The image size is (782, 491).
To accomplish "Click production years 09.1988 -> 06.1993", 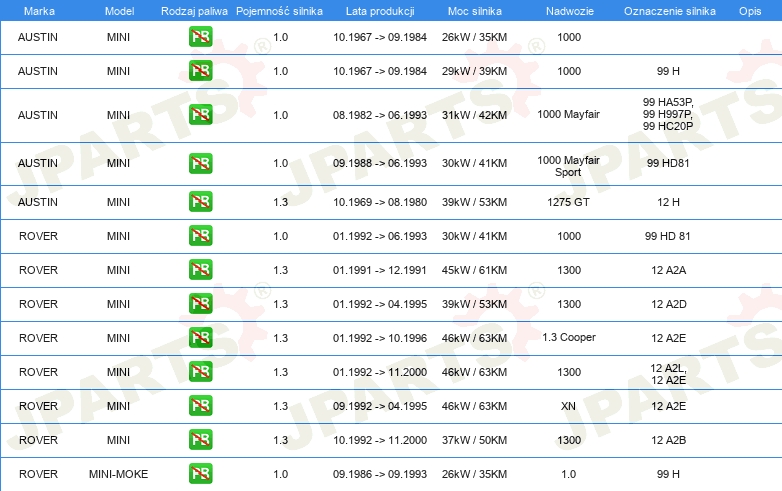I will tap(380, 163).
